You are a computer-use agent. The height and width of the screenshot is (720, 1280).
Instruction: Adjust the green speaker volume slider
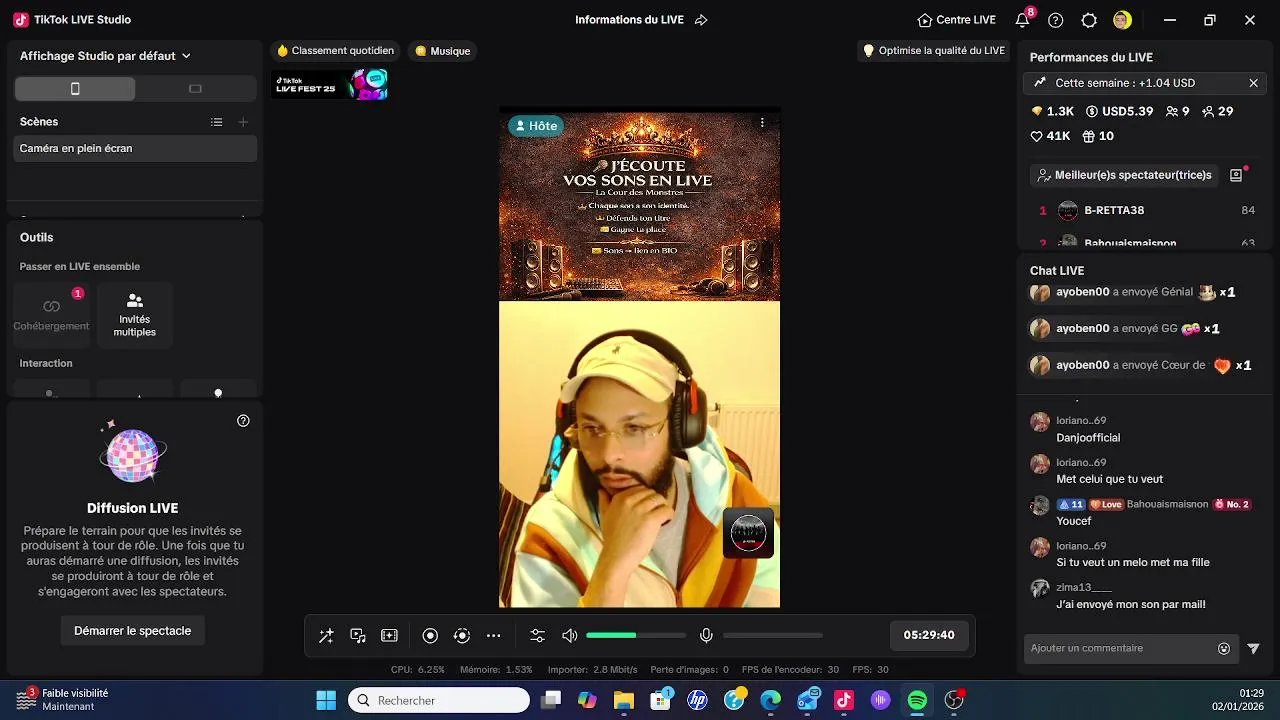point(636,636)
